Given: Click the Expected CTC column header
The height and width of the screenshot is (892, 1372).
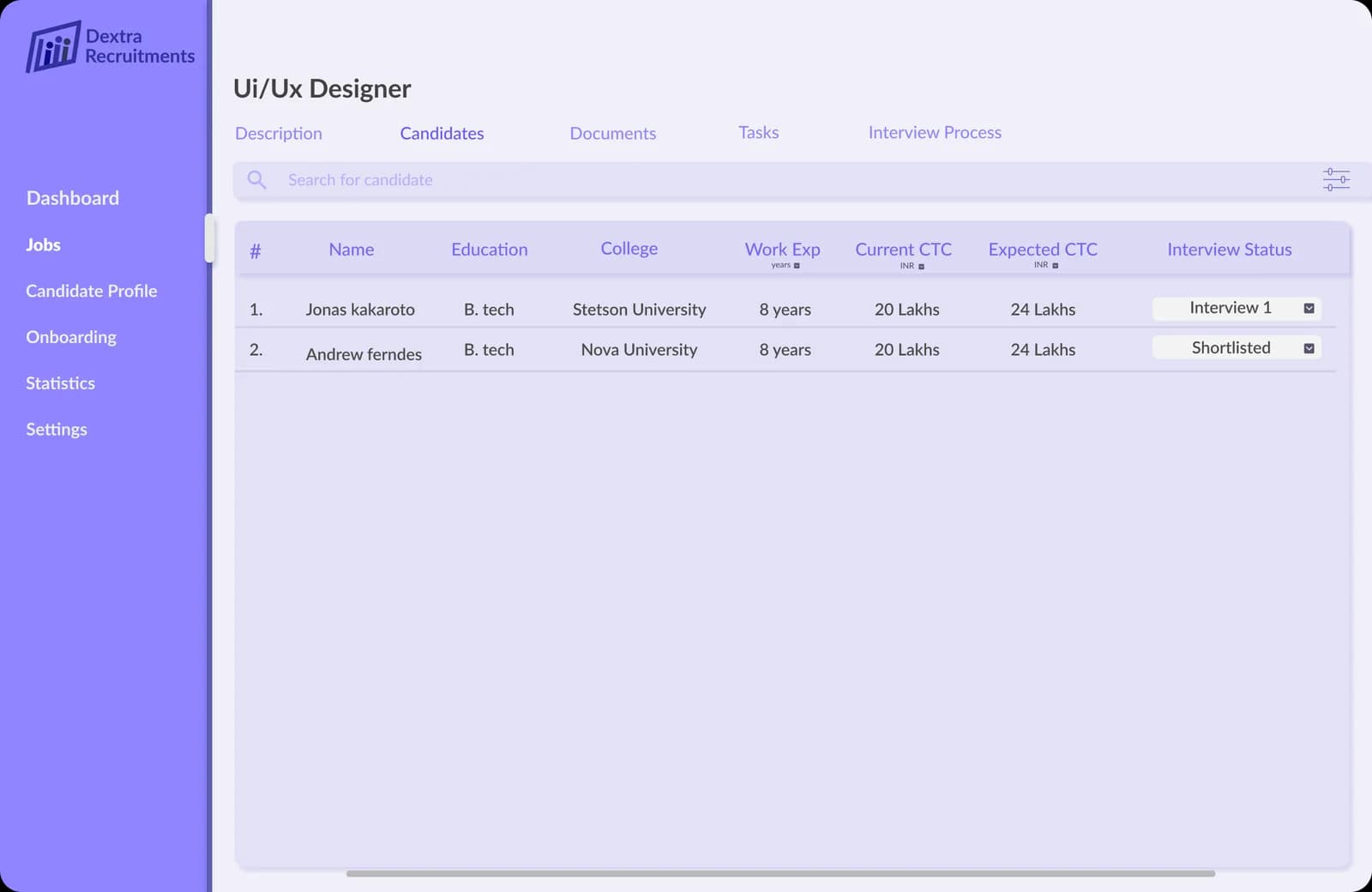Looking at the screenshot, I should tap(1043, 250).
